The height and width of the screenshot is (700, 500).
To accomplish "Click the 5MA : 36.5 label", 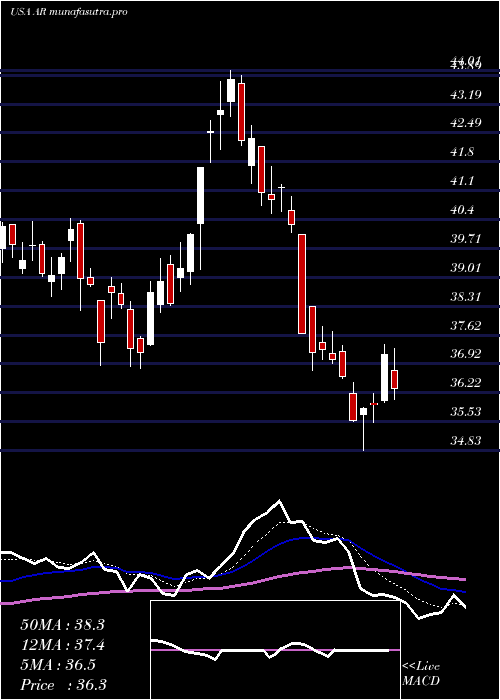I will point(58,665).
